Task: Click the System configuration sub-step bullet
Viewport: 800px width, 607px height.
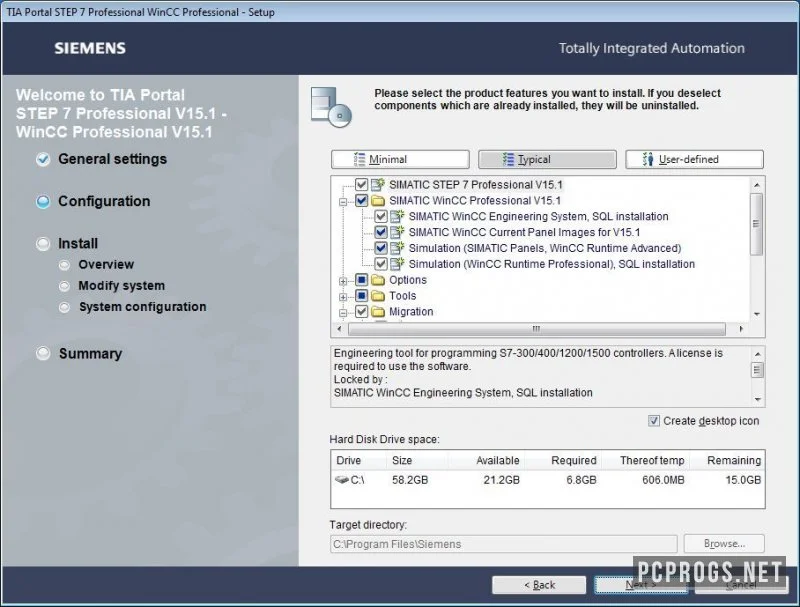Action: (64, 307)
